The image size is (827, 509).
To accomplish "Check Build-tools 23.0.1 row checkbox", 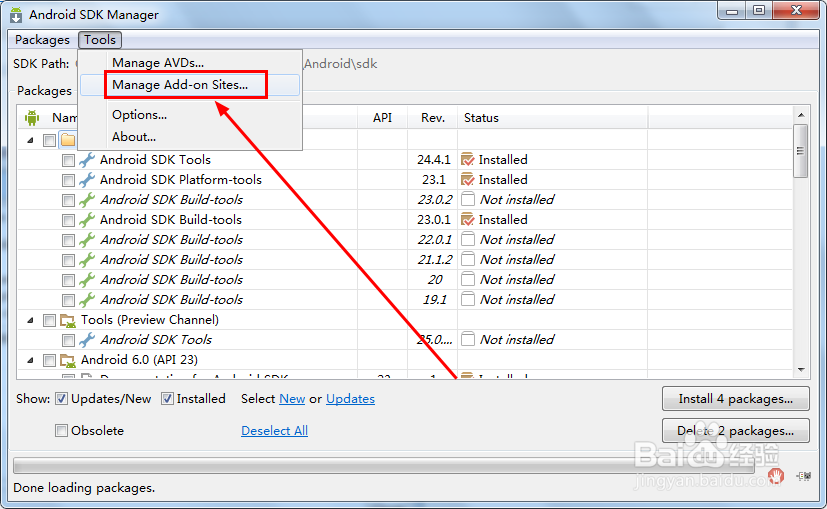I will (x=68, y=220).
